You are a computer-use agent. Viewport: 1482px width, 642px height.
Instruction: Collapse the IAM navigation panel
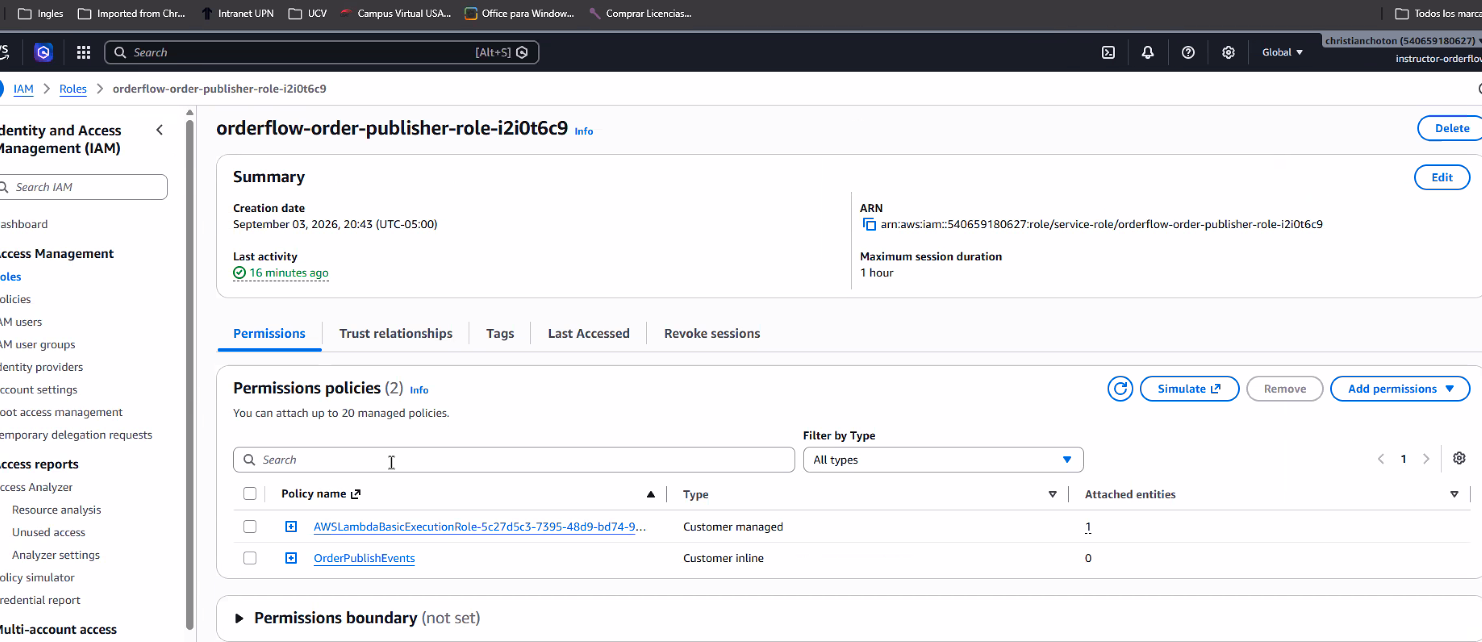point(159,130)
